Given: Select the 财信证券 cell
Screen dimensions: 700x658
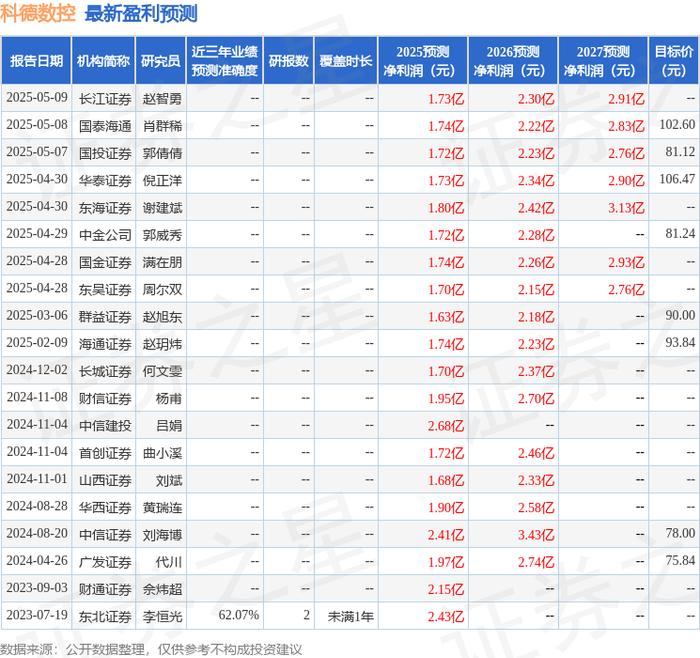Looking at the screenshot, I should 105,399.
